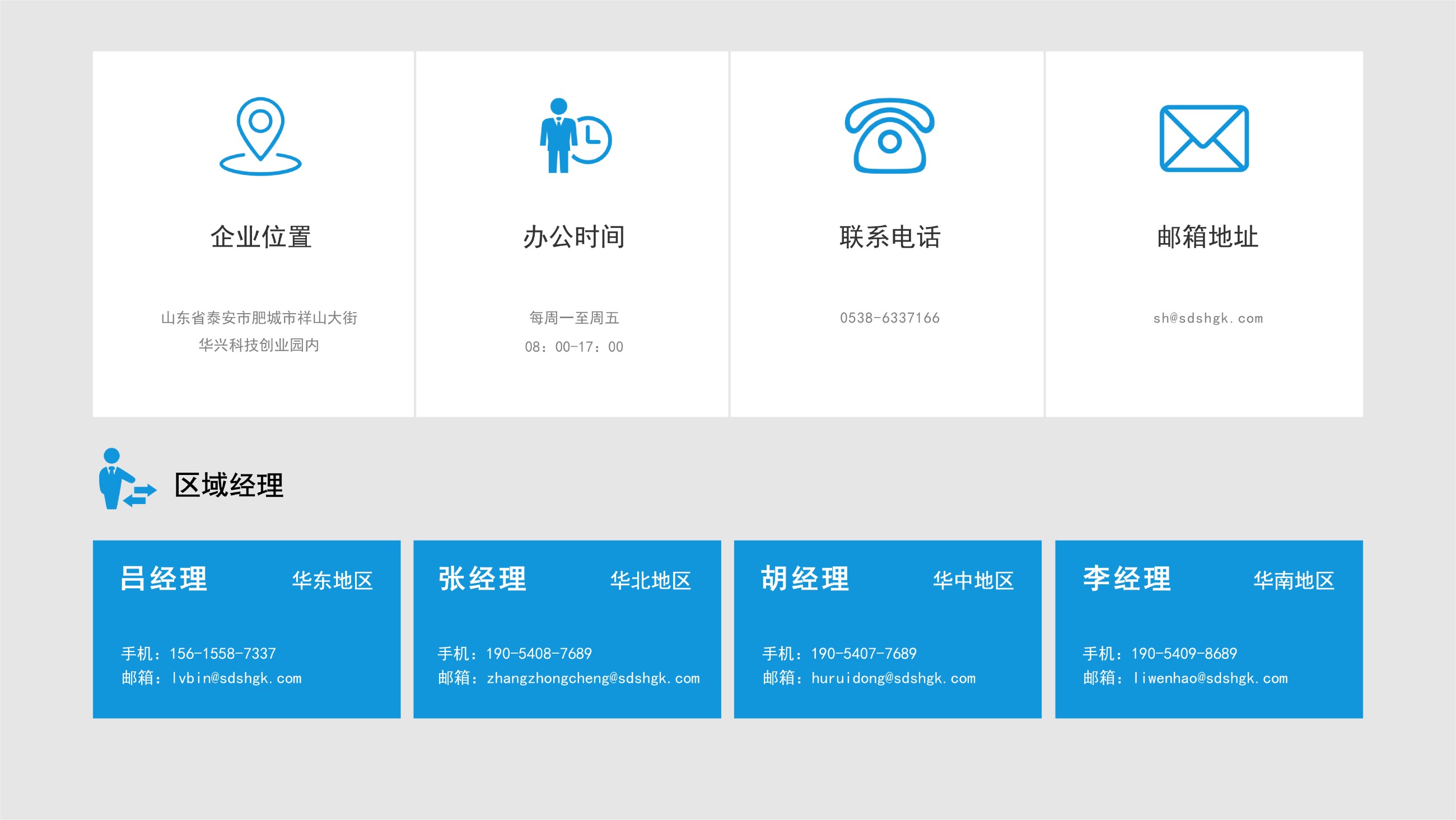Click email lvbin@sdshgk.com

click(x=236, y=678)
